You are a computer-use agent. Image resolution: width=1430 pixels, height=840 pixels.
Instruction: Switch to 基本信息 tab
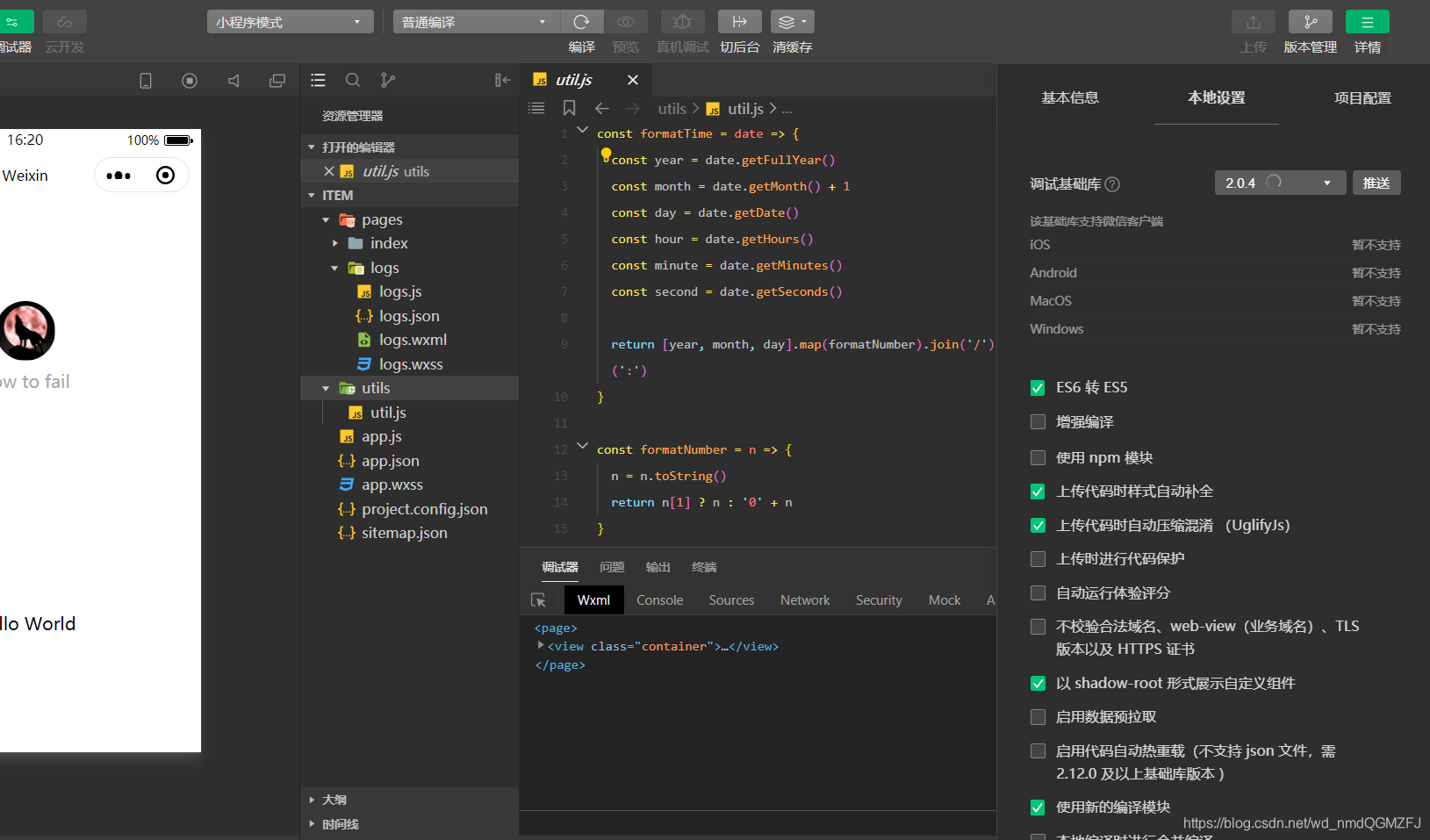pos(1070,97)
